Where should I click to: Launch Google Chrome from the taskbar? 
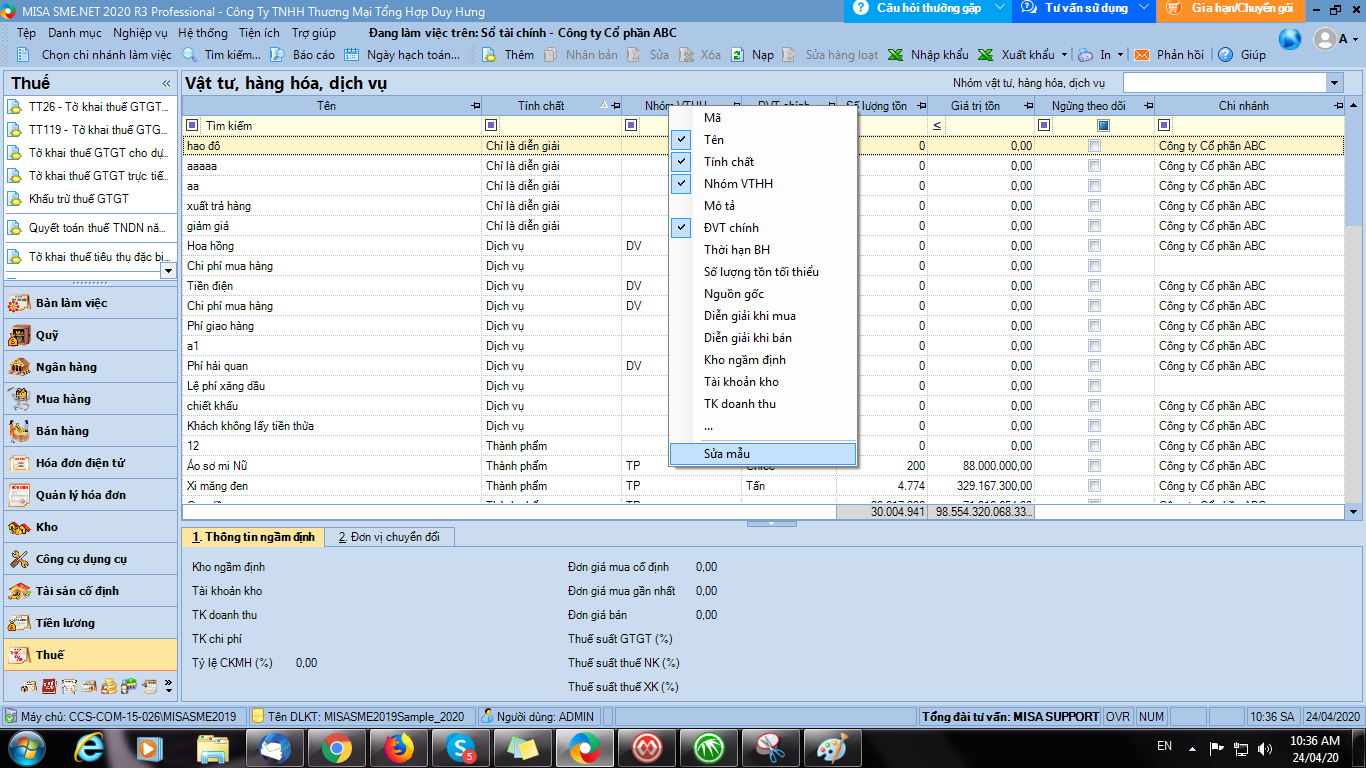click(x=336, y=747)
